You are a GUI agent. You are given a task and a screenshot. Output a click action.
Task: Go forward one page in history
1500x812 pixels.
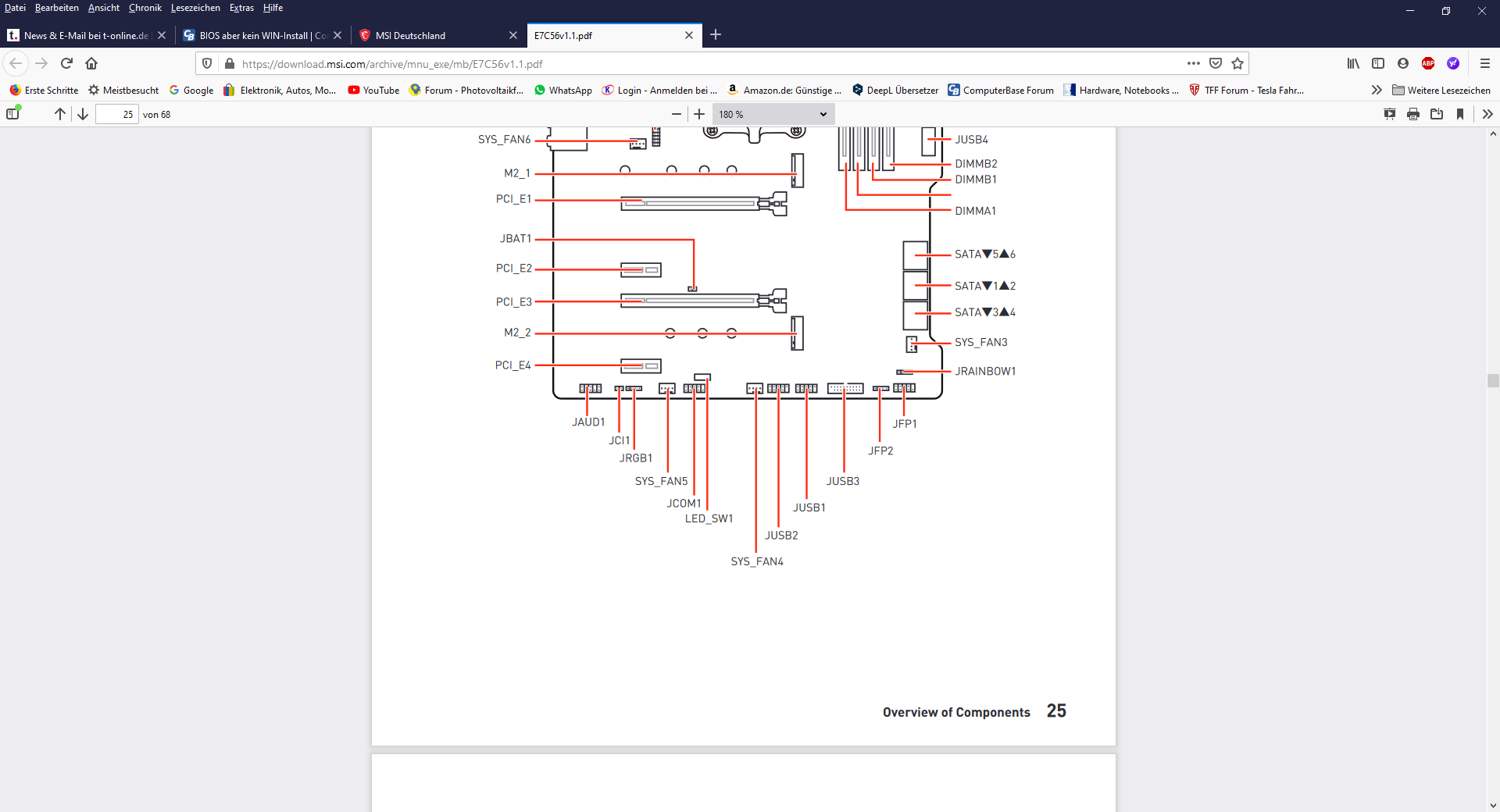(41, 63)
